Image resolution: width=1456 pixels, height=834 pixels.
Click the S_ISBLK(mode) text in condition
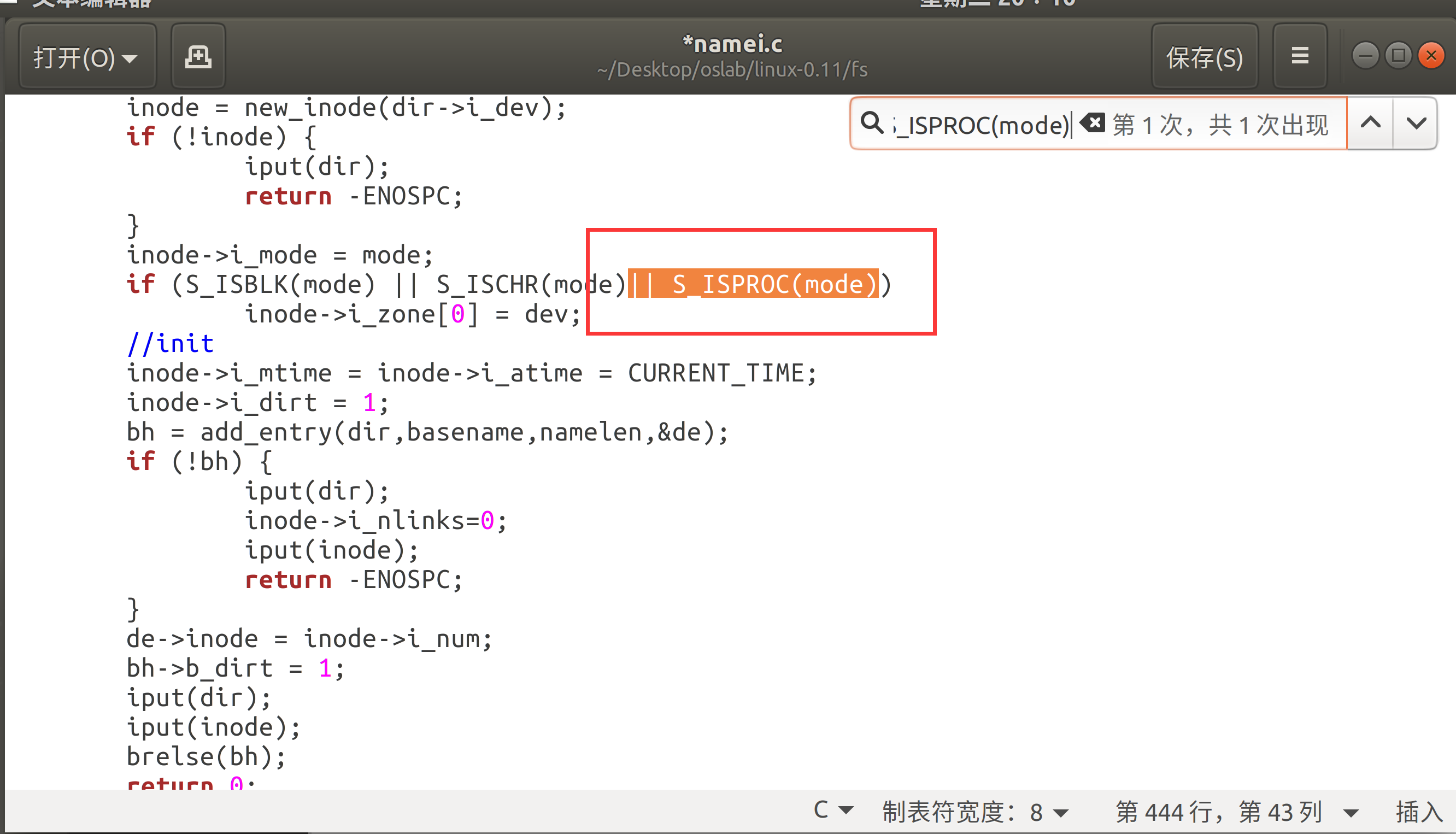pyautogui.click(x=281, y=284)
